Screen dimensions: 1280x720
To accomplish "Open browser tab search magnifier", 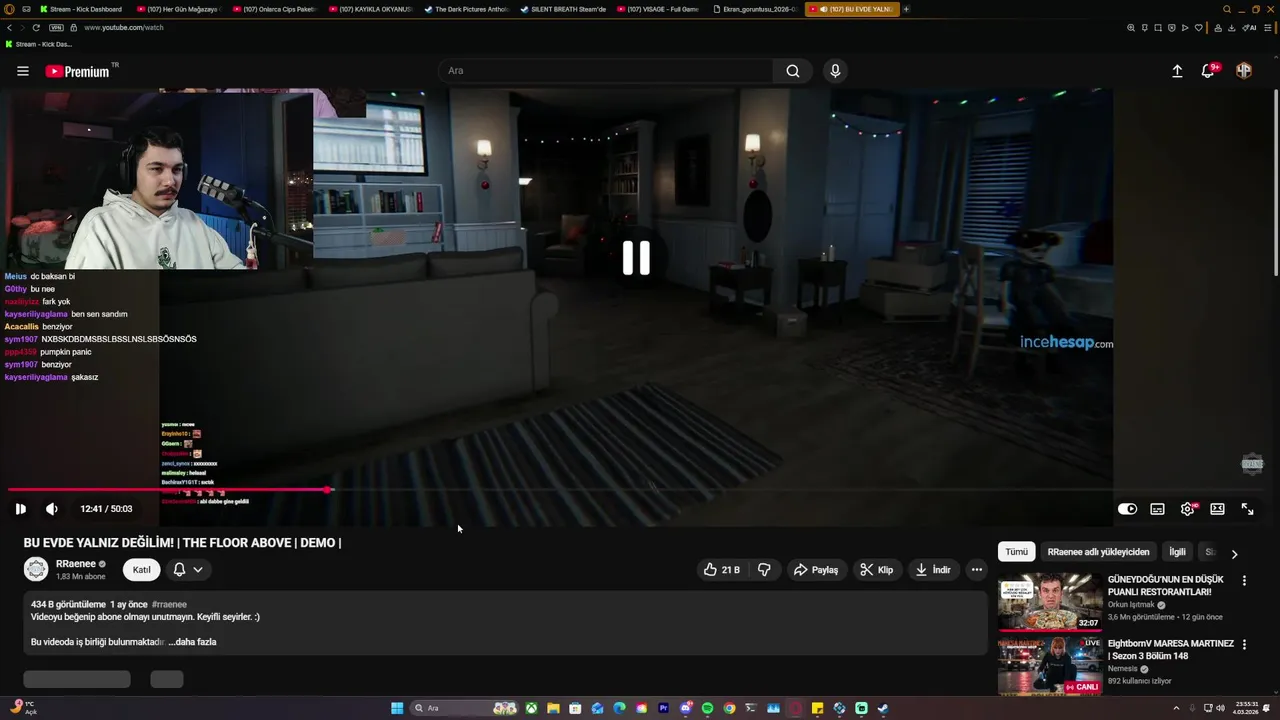I will pyautogui.click(x=1226, y=9).
